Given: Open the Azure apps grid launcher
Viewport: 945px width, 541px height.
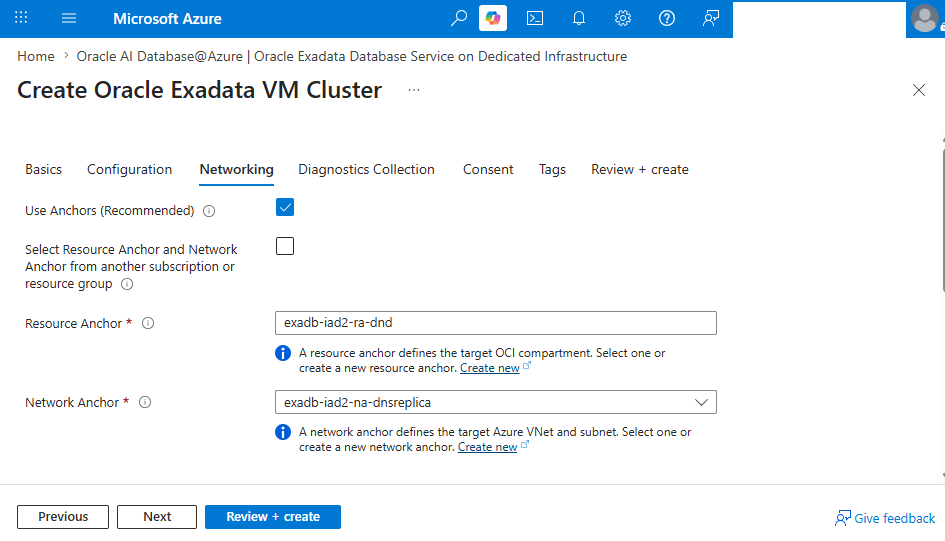Looking at the screenshot, I should point(21,18).
